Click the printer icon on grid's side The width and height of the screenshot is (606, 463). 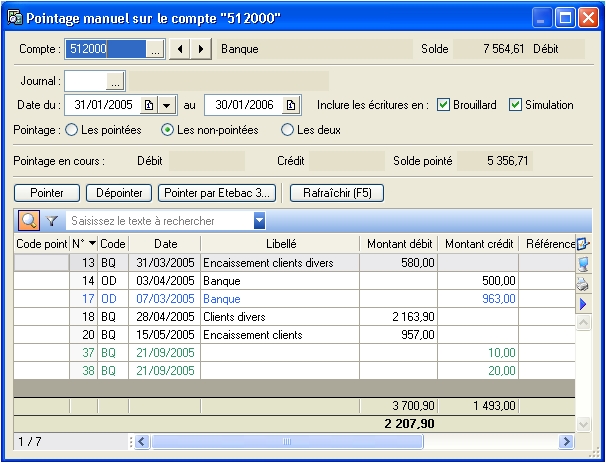click(583, 284)
